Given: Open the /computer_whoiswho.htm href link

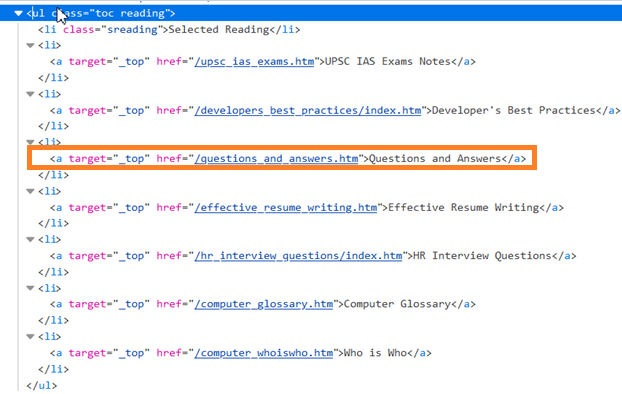Looking at the screenshot, I should [263, 353].
